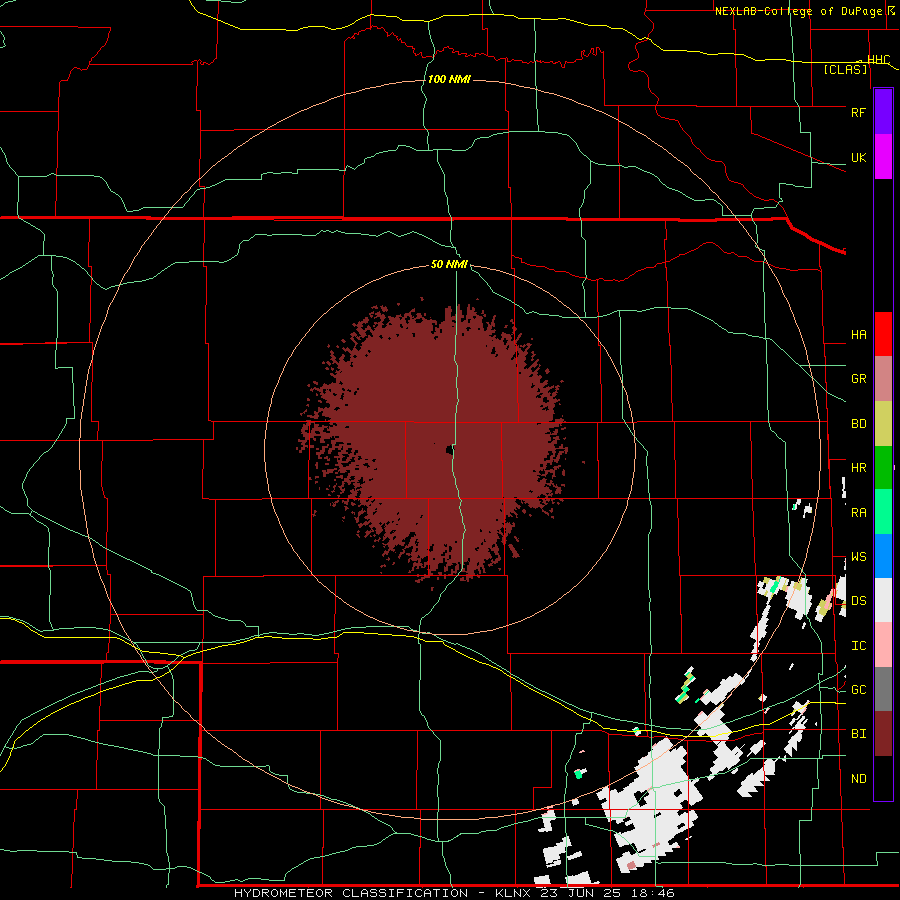Image resolution: width=900 pixels, height=900 pixels.
Task: Click the '100 NMI' range ring label
Action: click(449, 79)
